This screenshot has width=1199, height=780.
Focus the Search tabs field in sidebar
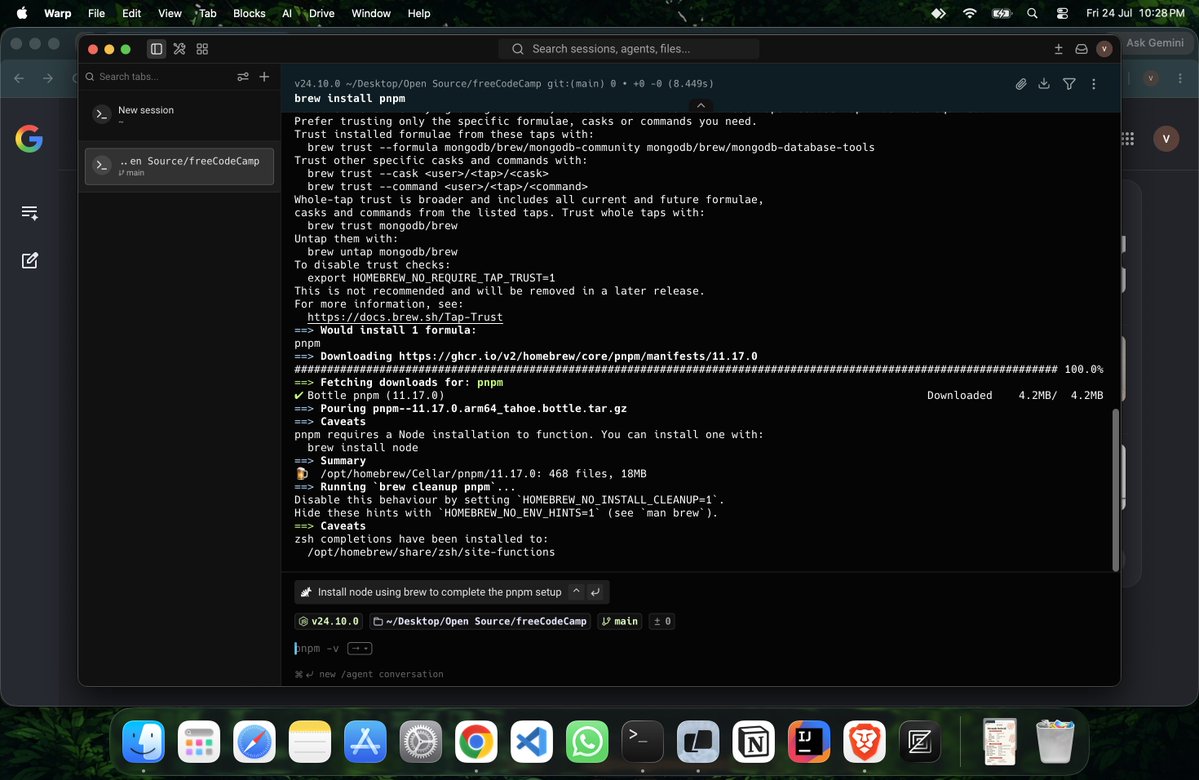pyautogui.click(x=157, y=76)
